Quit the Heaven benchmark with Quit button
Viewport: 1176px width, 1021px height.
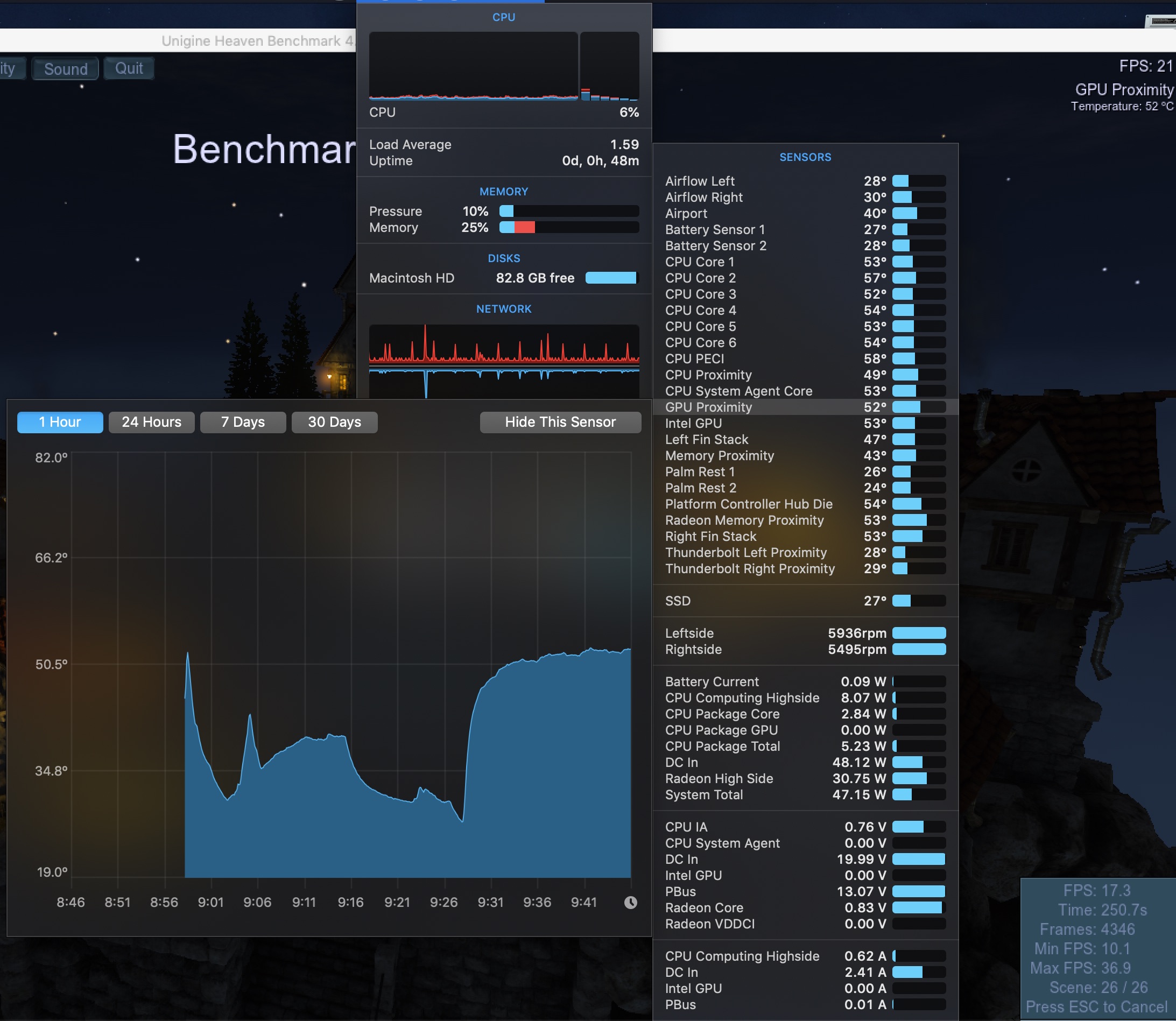click(x=129, y=68)
